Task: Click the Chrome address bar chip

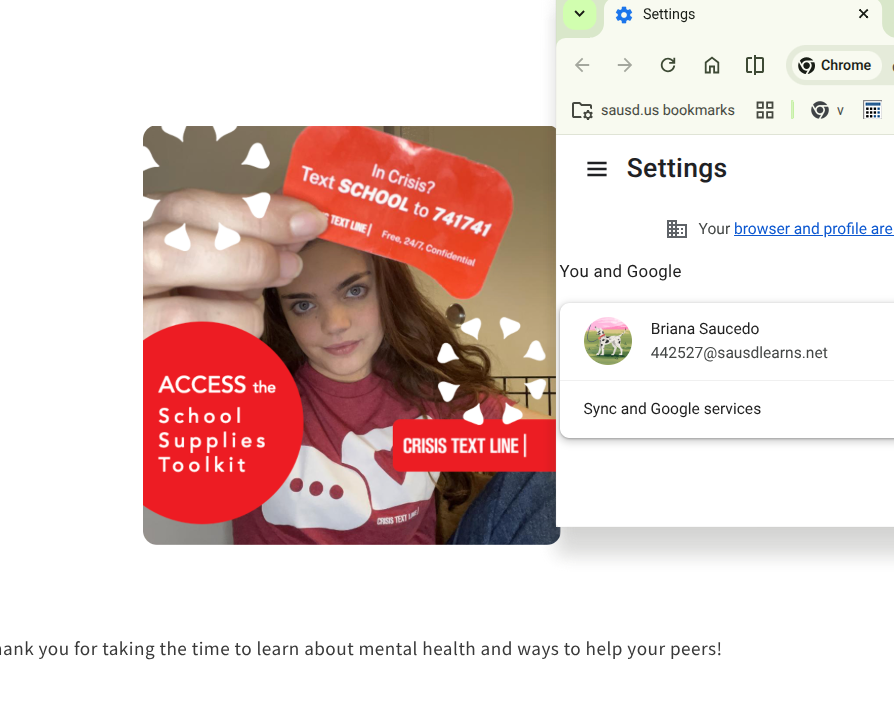Action: (835, 66)
